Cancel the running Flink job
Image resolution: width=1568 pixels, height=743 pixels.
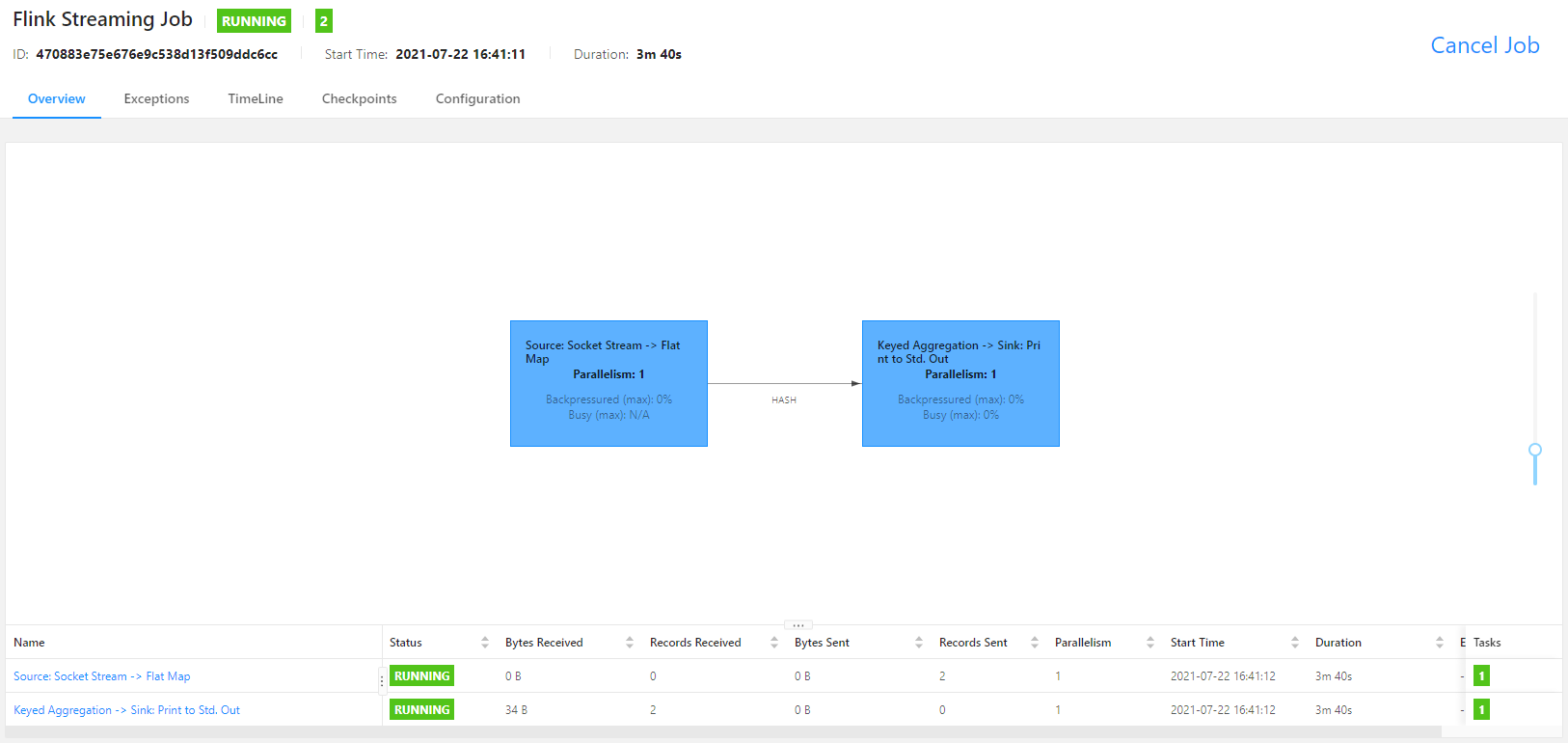tap(1484, 45)
